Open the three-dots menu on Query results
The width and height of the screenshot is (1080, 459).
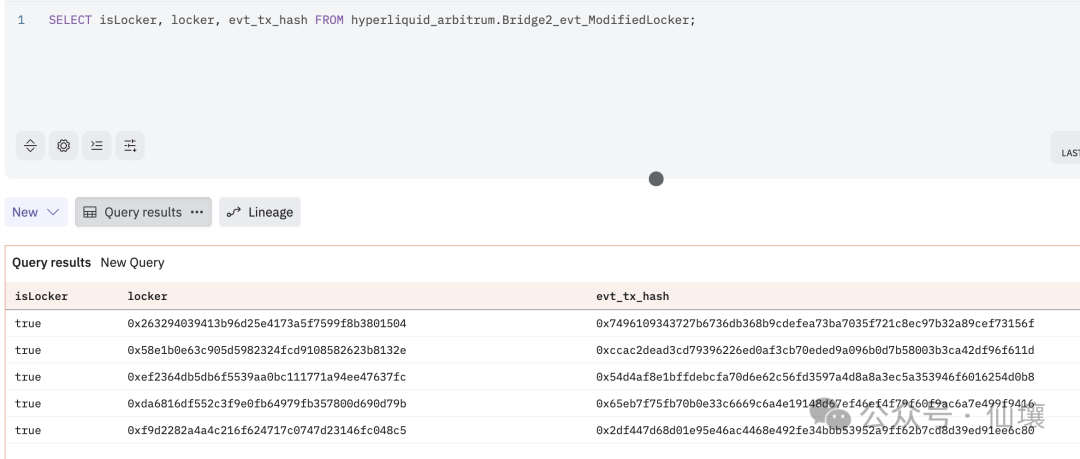point(197,212)
